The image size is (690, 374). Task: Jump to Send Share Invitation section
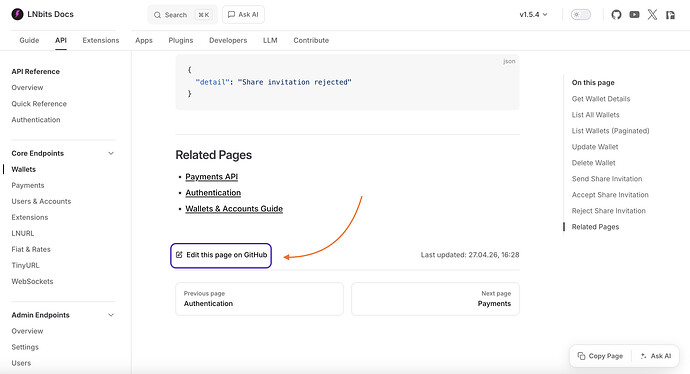coord(607,179)
